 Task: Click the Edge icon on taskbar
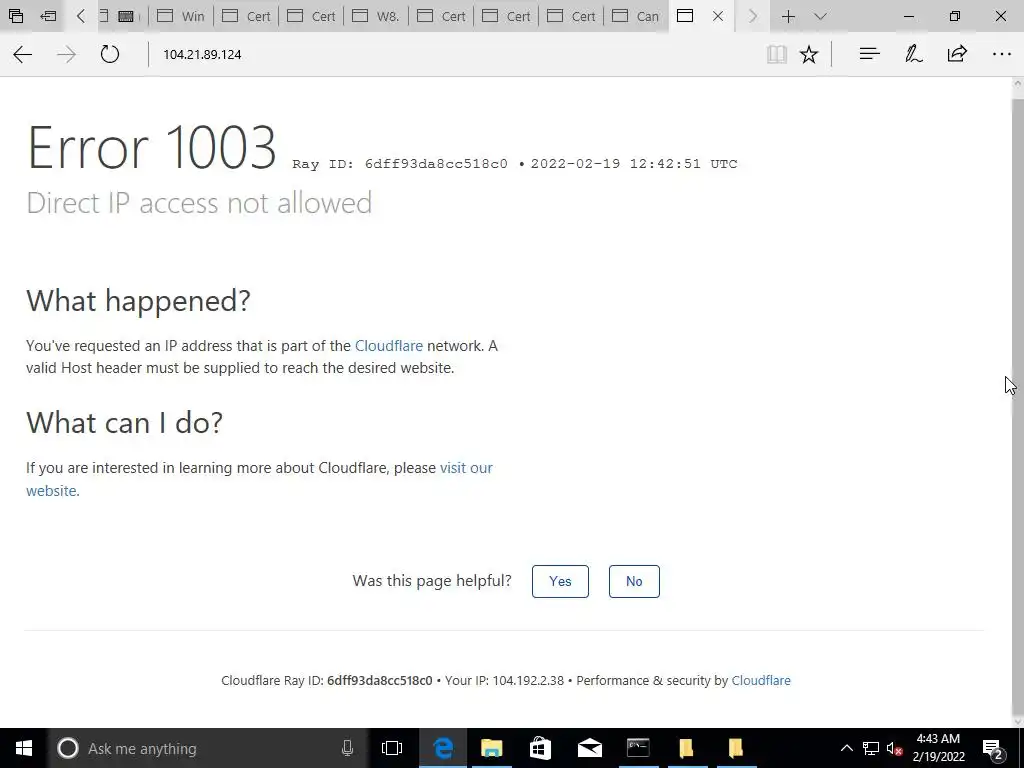pyautogui.click(x=443, y=748)
